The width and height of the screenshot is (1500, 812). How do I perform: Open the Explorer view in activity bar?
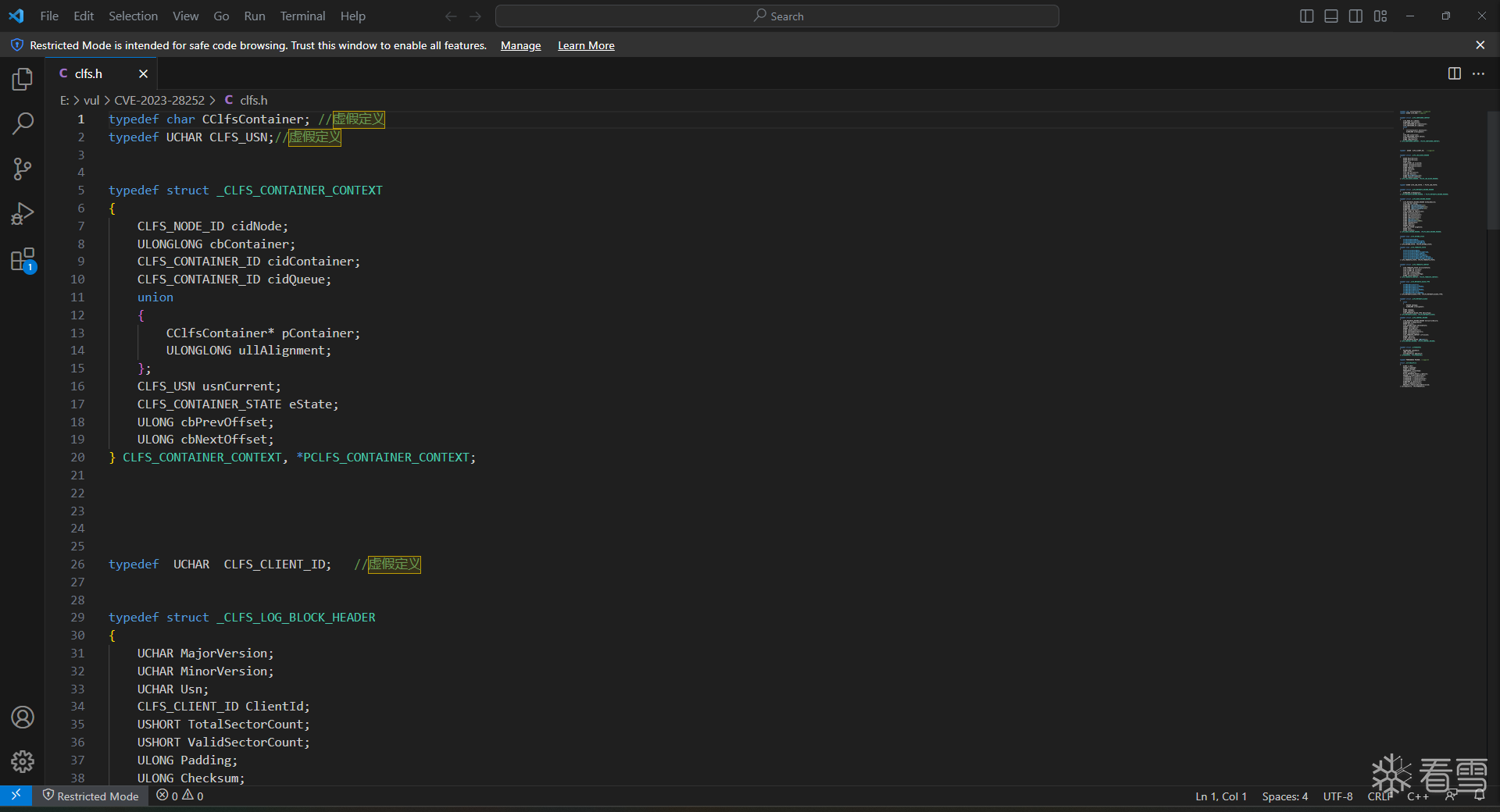pyautogui.click(x=23, y=79)
